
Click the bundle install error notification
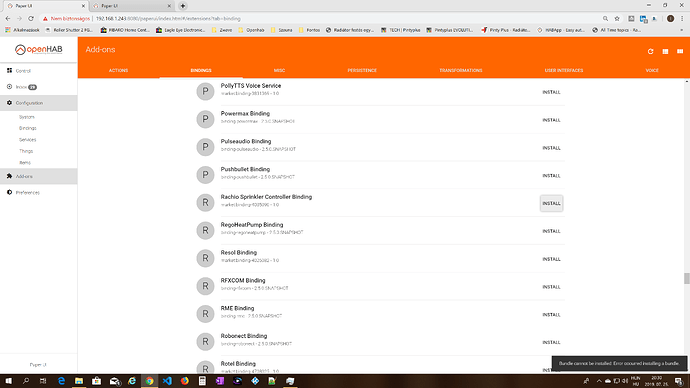(619, 363)
